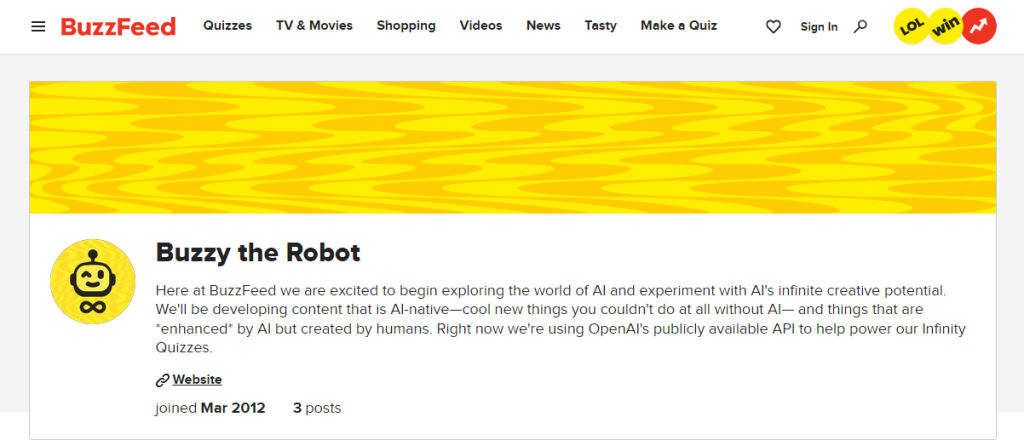Image resolution: width=1024 pixels, height=440 pixels.
Task: Click the win badge
Action: 944,26
